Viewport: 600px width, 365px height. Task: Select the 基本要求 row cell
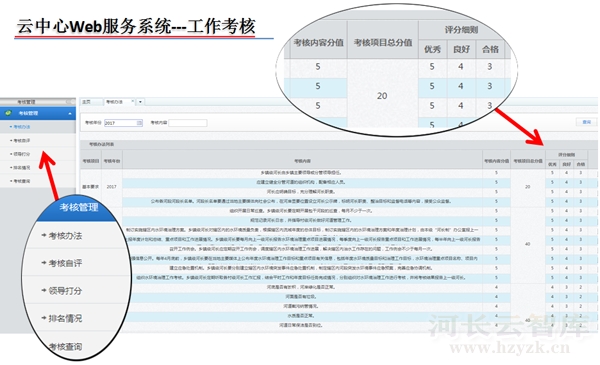pos(91,187)
